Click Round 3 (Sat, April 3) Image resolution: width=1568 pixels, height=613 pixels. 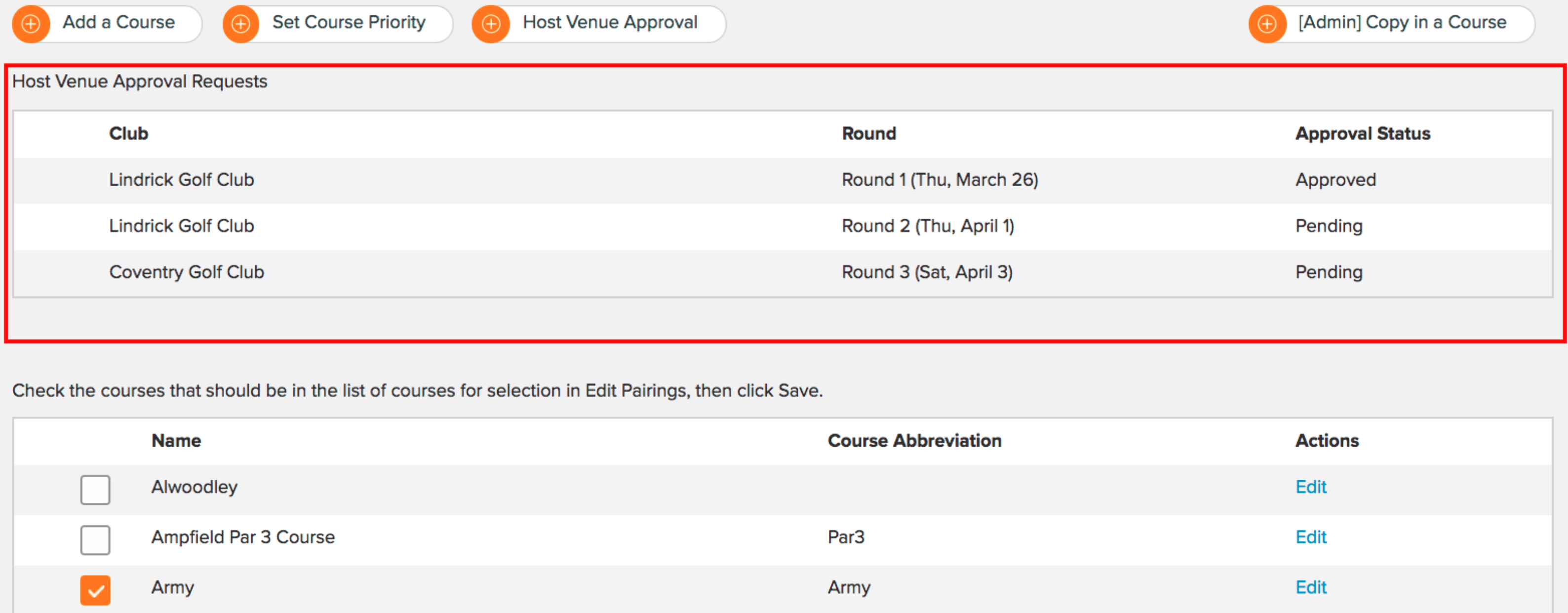pos(927,272)
